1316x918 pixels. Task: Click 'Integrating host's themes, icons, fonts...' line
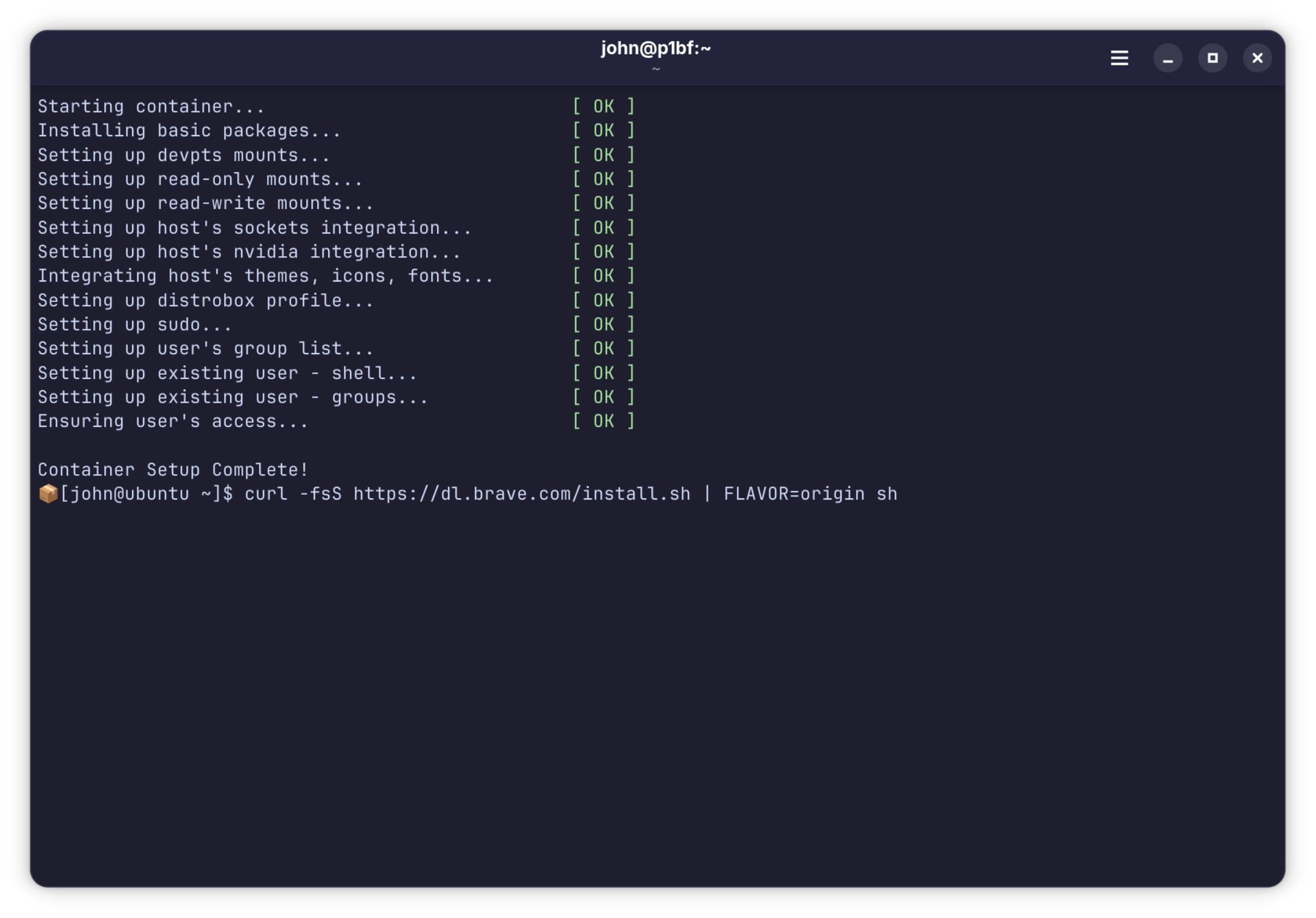pyautogui.click(x=266, y=276)
